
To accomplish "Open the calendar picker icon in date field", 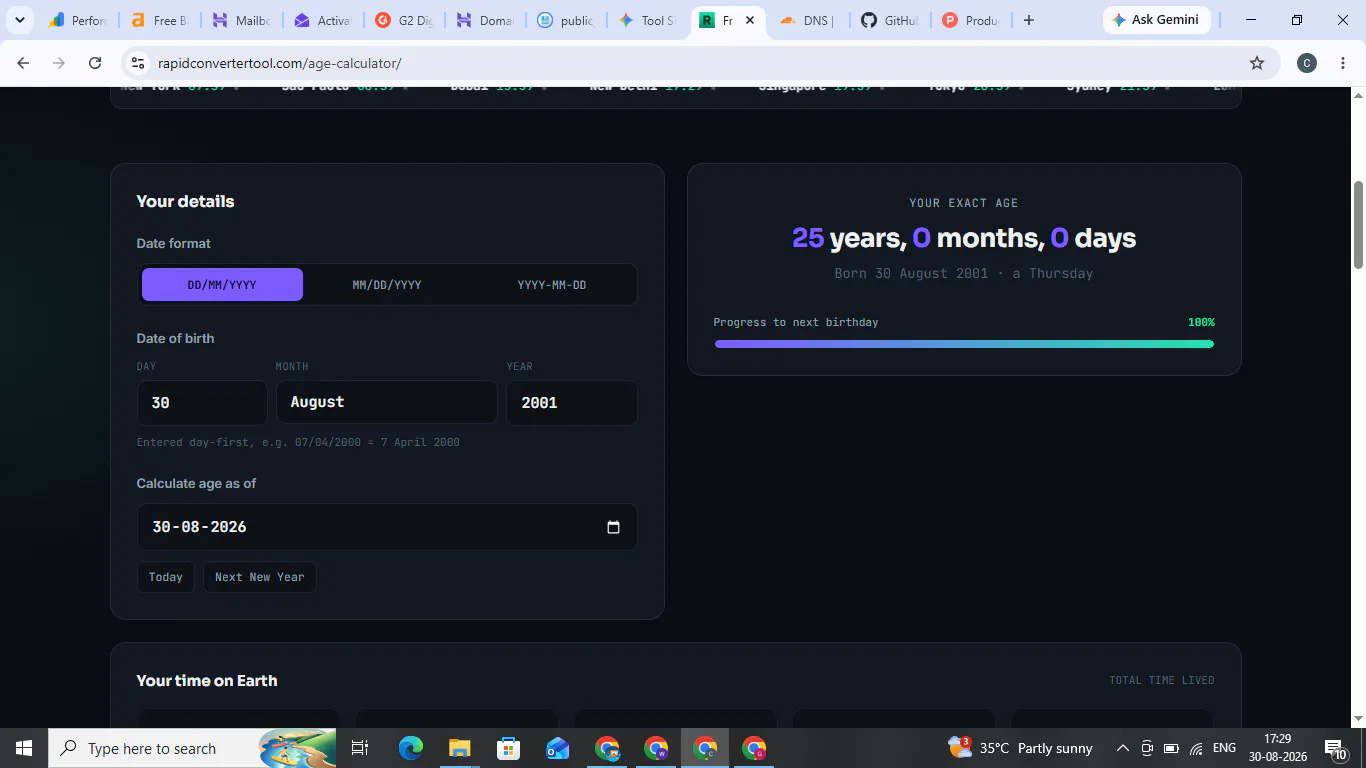I will click(613, 527).
